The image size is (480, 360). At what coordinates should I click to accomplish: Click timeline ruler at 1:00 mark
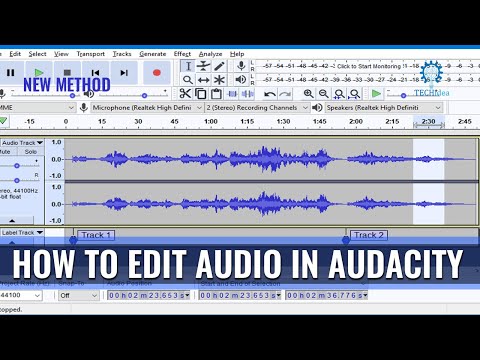(211, 122)
